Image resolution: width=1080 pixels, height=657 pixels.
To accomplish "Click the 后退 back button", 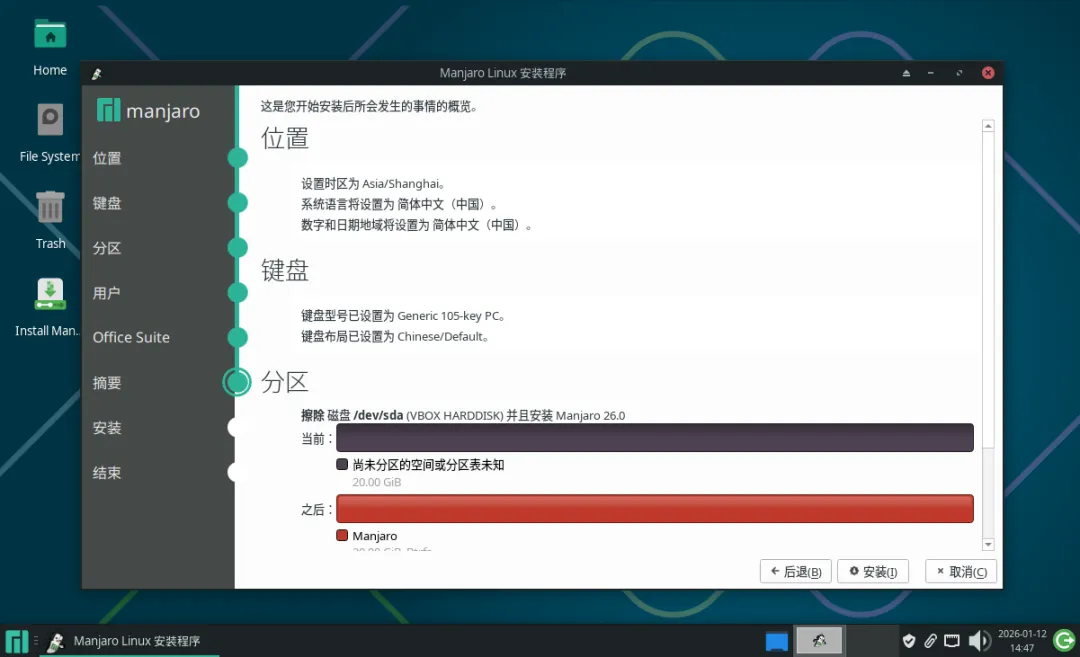I will (795, 571).
